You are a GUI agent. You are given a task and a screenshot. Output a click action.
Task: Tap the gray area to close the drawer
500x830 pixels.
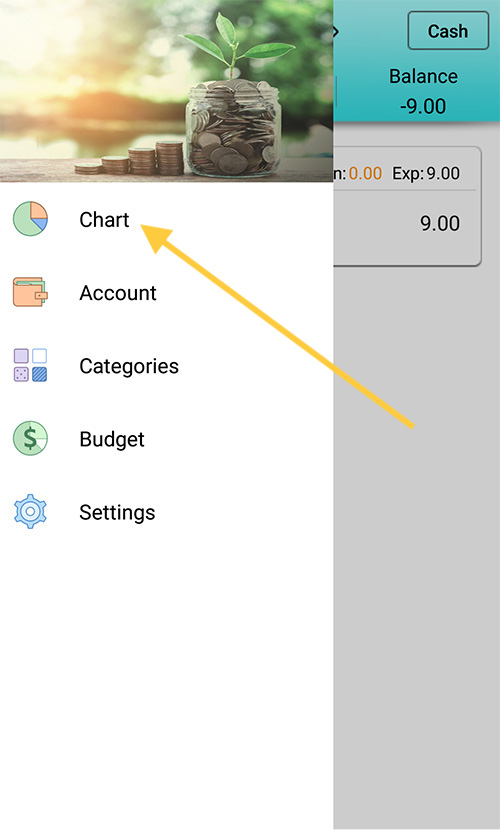(x=416, y=545)
